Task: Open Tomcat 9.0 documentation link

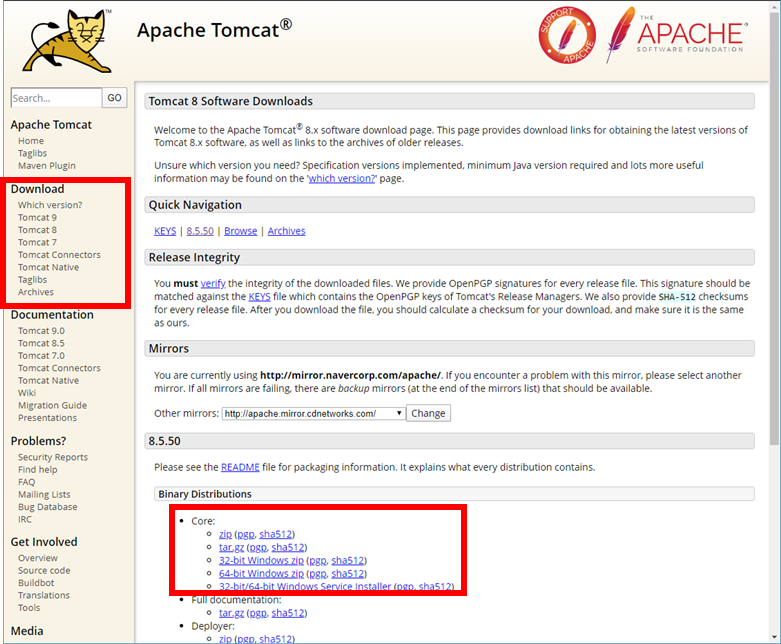Action: point(41,331)
